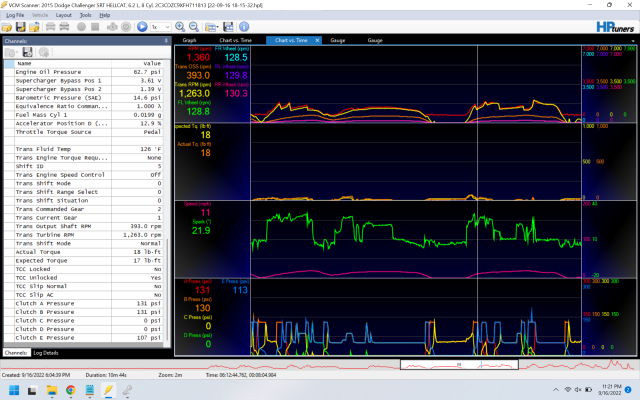
Task: Click the Value column header in channel list
Action: tap(137, 63)
